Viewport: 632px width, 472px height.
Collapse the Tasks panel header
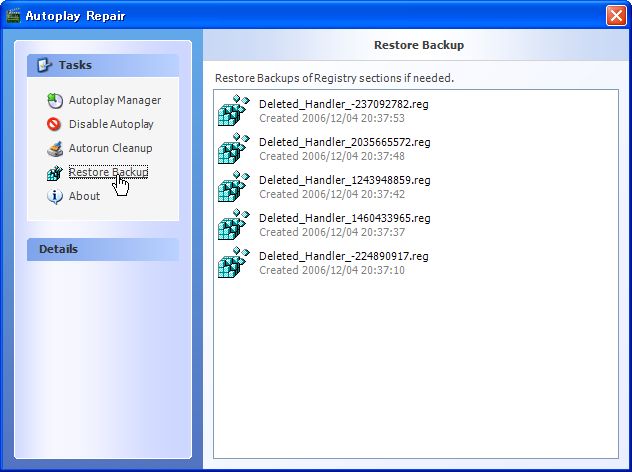pyautogui.click(x=103, y=65)
